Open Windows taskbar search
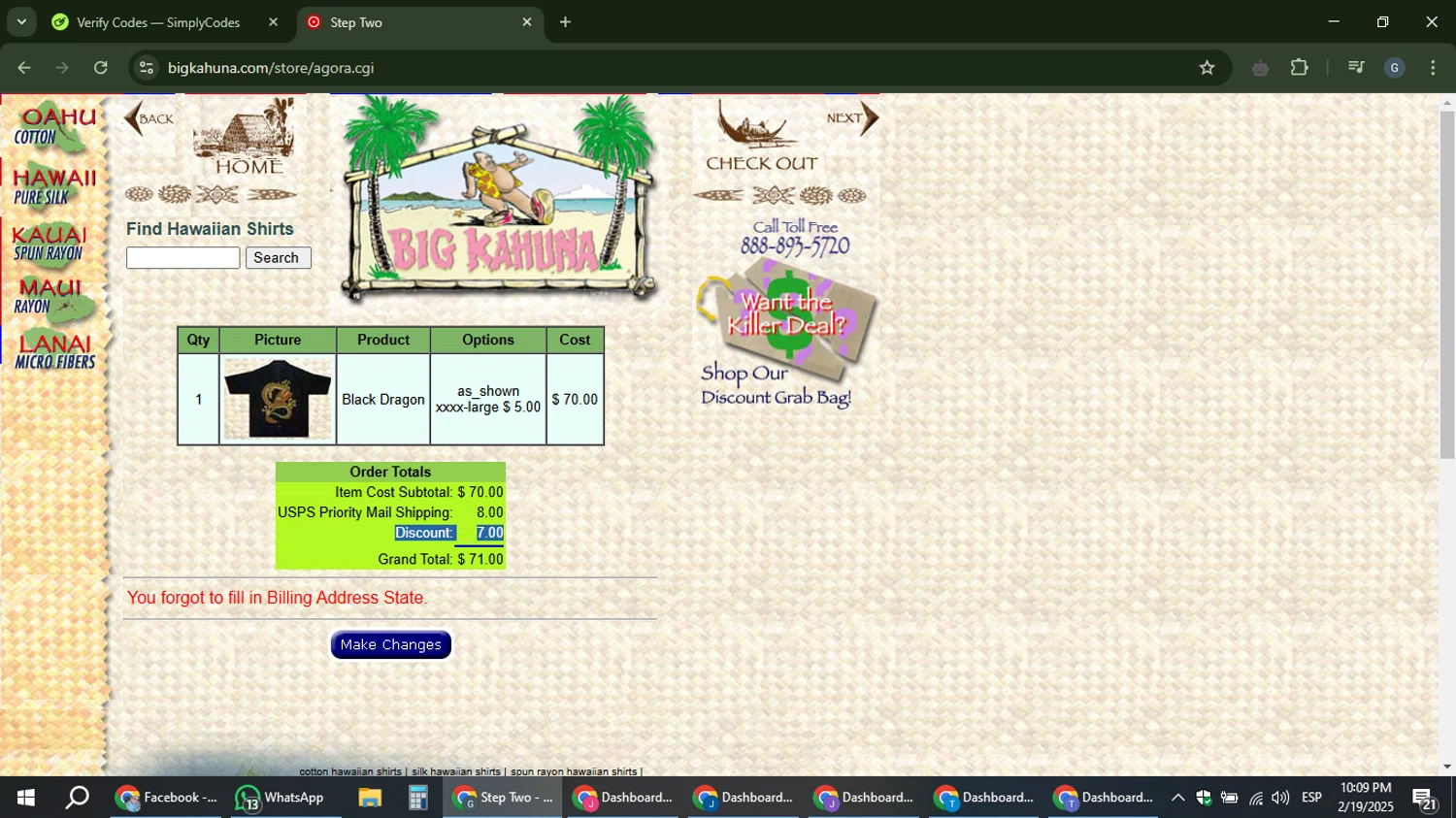This screenshot has width=1456, height=818. (77, 798)
